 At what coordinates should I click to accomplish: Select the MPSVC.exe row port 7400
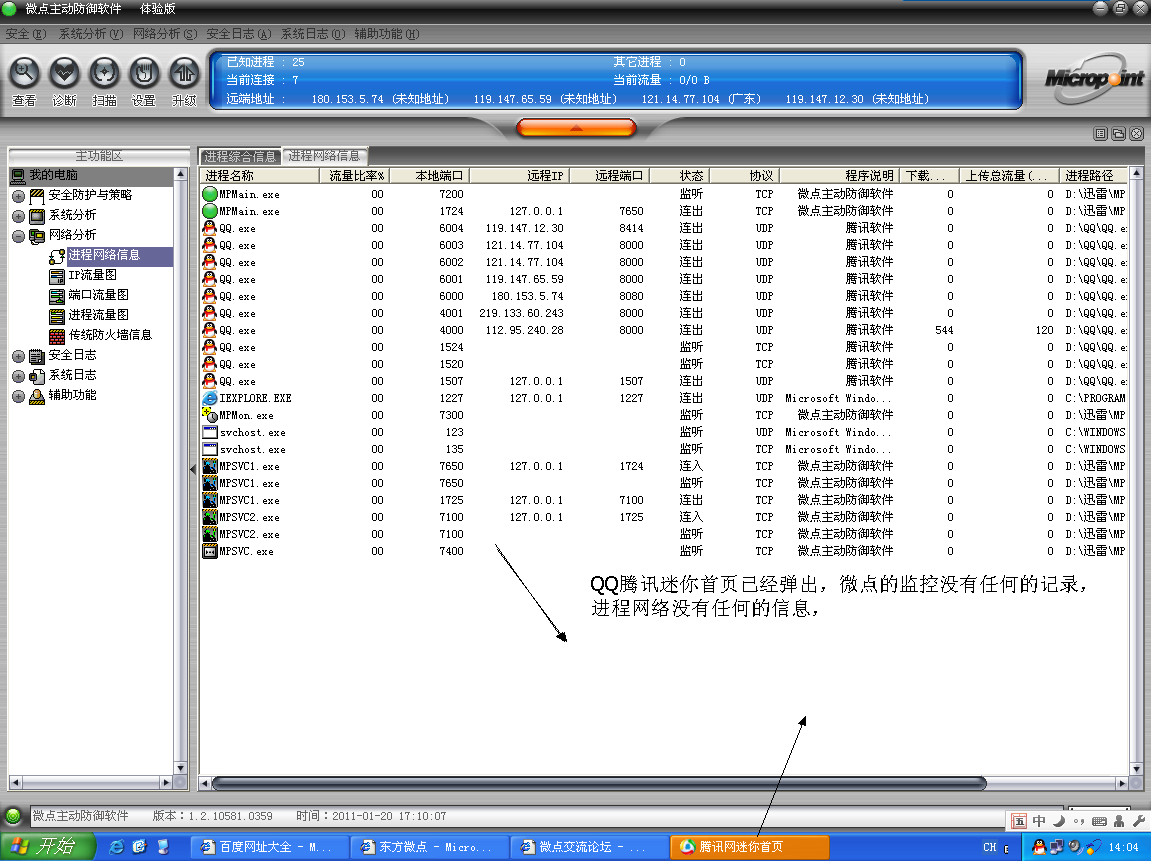[x=663, y=551]
